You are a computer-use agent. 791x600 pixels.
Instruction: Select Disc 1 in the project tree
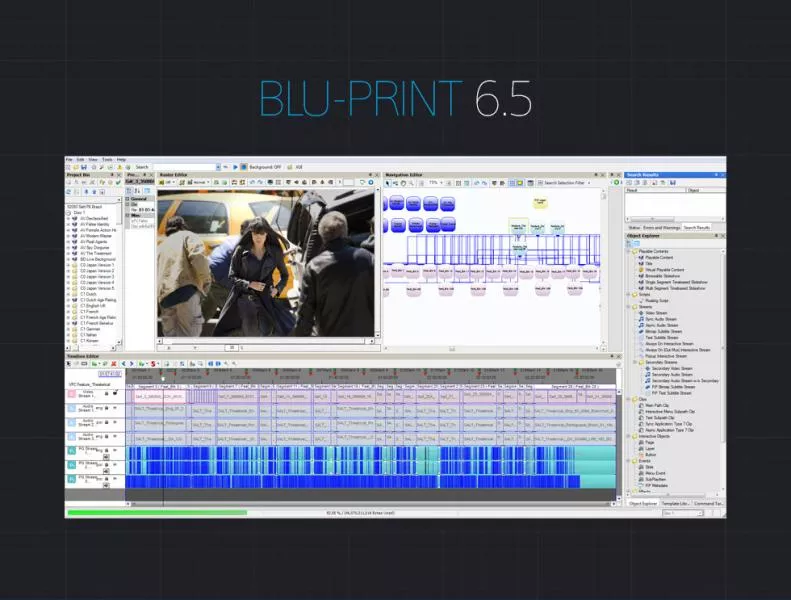(x=79, y=212)
